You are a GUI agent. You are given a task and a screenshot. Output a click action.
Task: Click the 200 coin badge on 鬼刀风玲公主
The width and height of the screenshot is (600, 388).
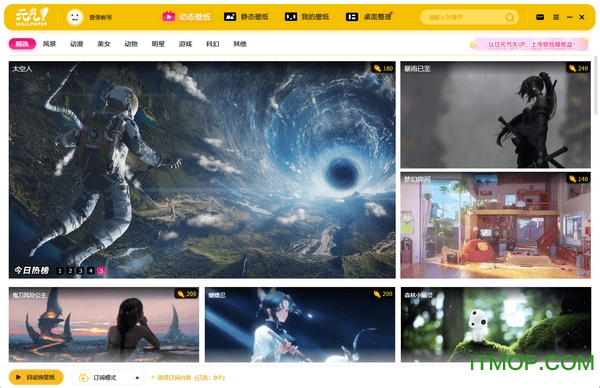187,294
